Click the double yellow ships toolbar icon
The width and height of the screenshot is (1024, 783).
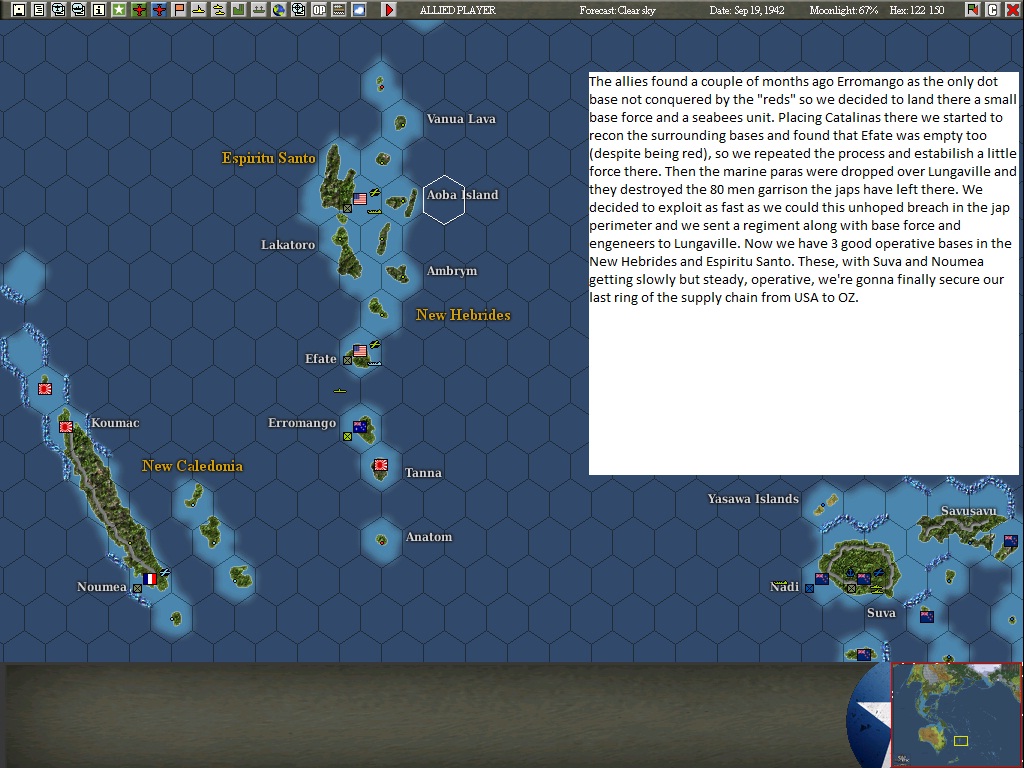(219, 10)
